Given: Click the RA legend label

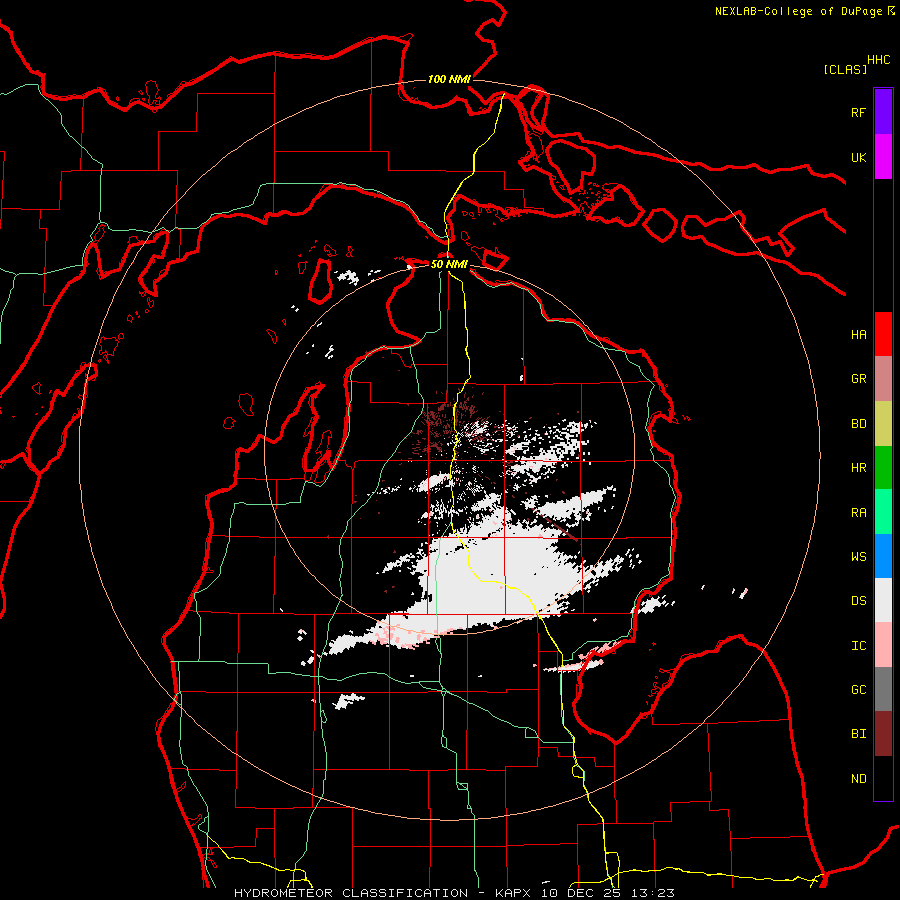Looking at the screenshot, I should click(858, 513).
